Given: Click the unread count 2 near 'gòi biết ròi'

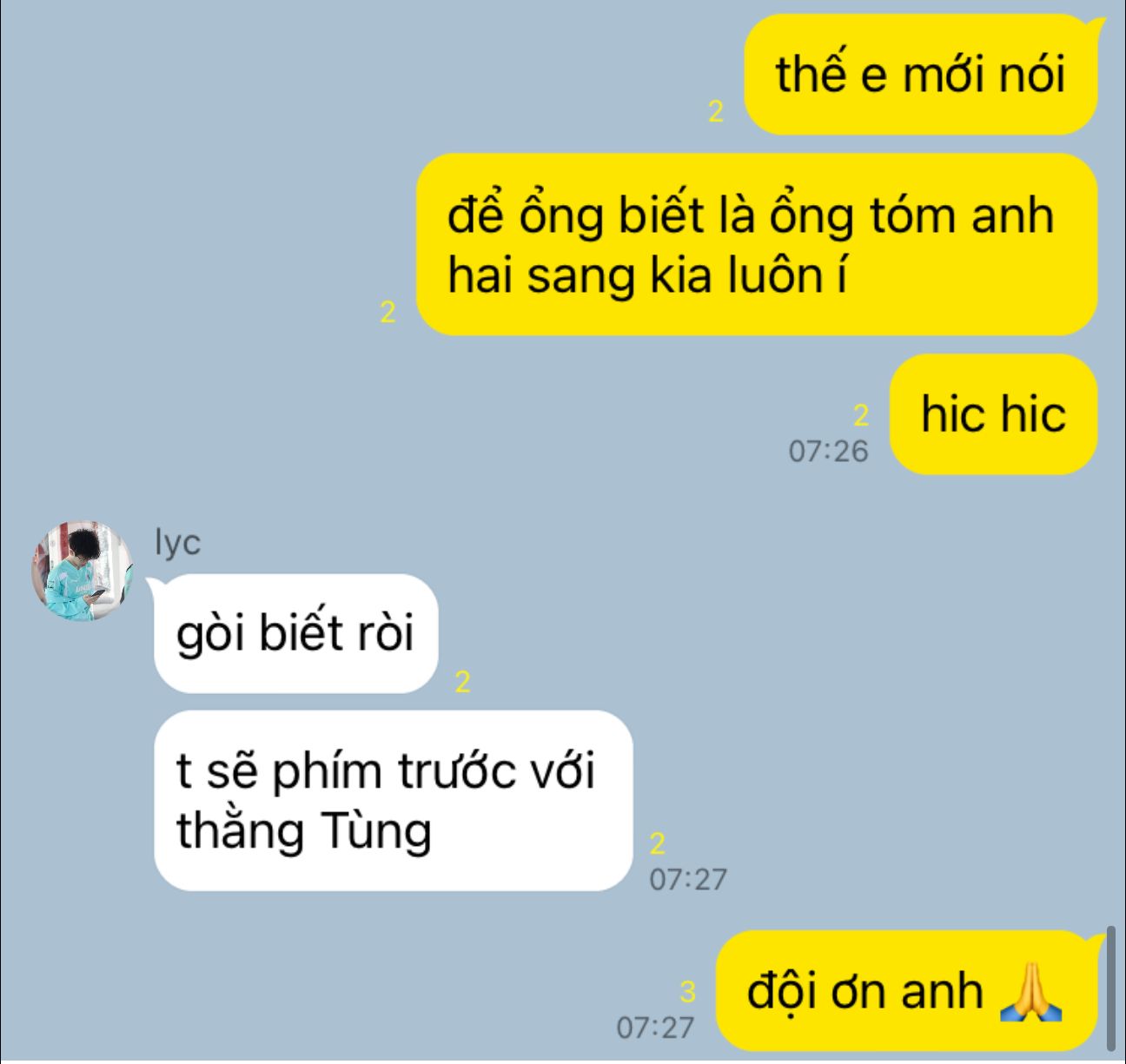Looking at the screenshot, I should click(462, 683).
